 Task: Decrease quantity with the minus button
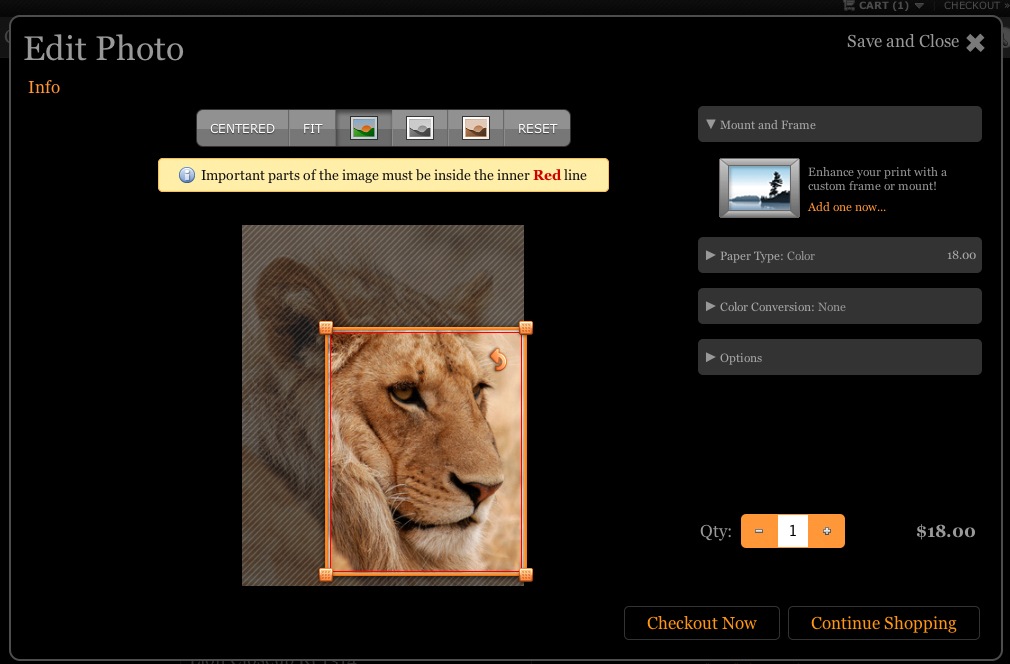tap(759, 531)
